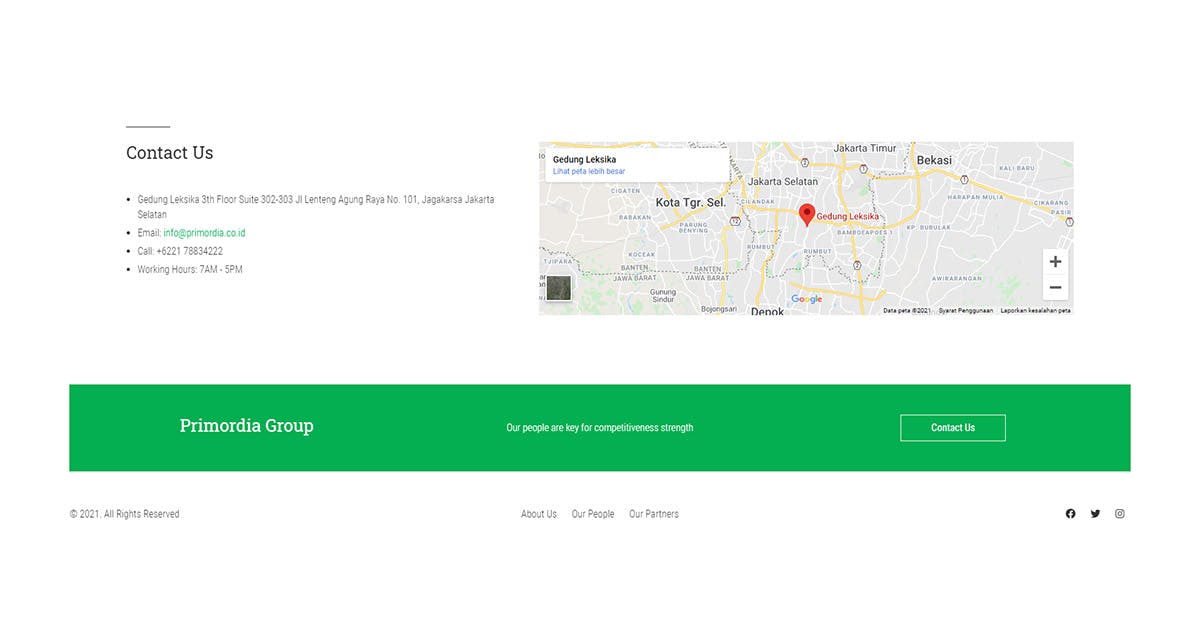
Task: Open the Our Partners footer link
Action: (654, 514)
